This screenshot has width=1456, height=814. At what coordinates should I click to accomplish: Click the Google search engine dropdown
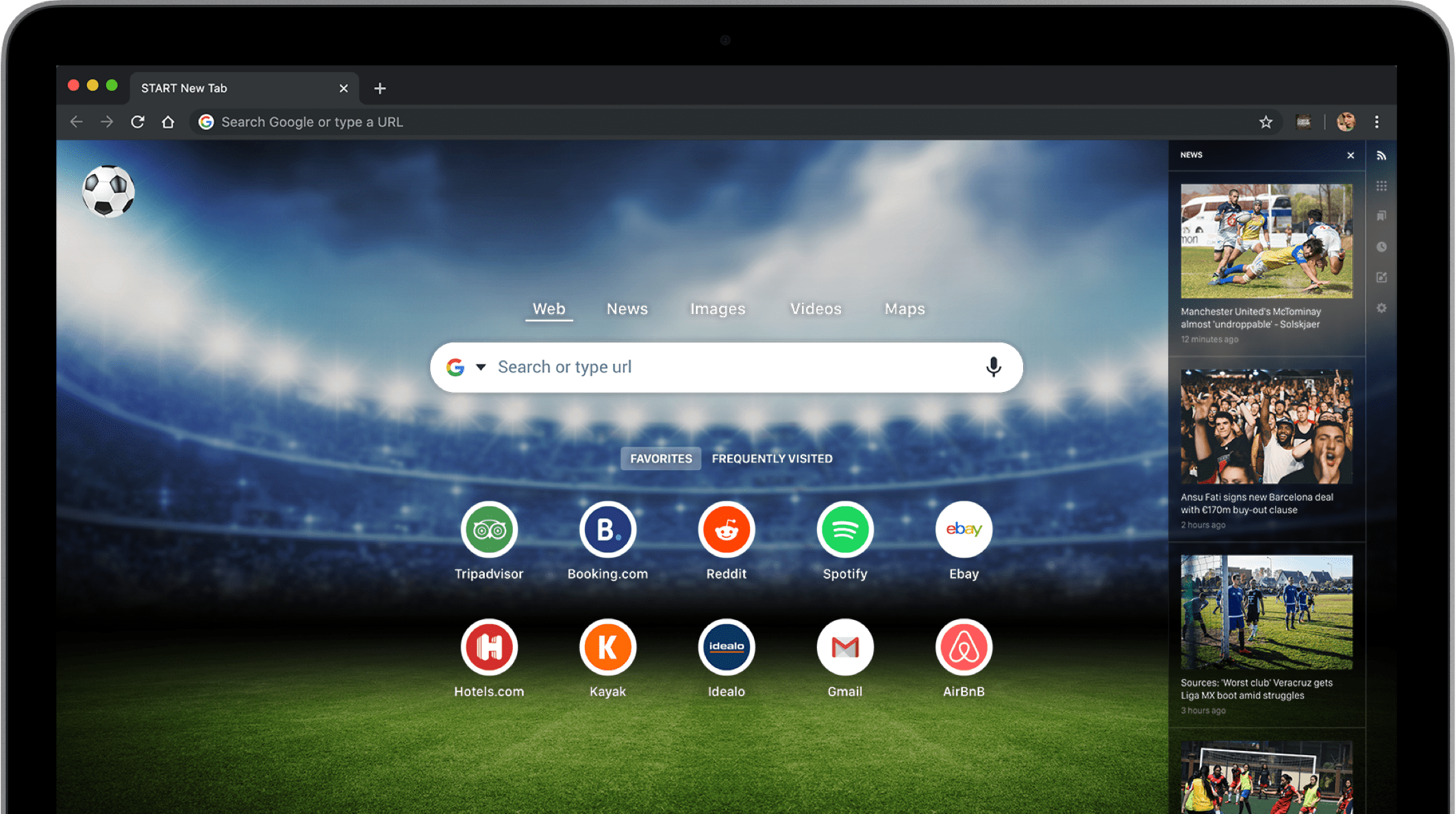coord(478,367)
